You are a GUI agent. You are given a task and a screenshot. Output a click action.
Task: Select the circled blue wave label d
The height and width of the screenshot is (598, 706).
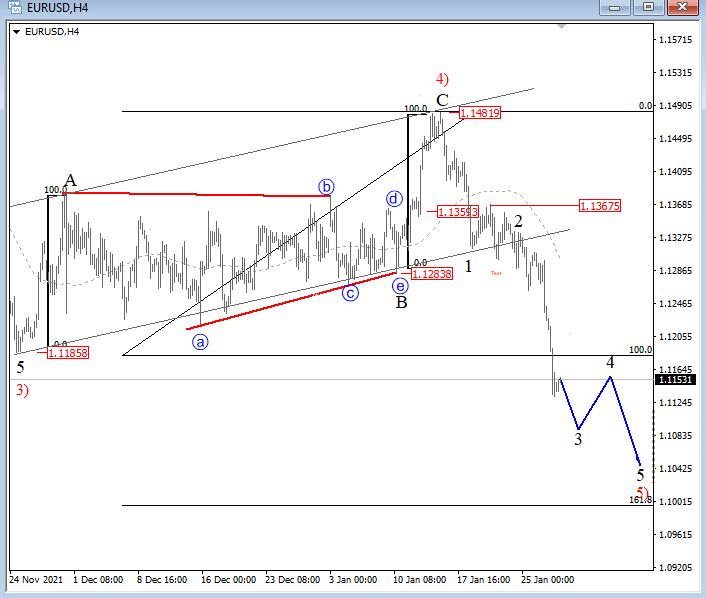pyautogui.click(x=394, y=199)
